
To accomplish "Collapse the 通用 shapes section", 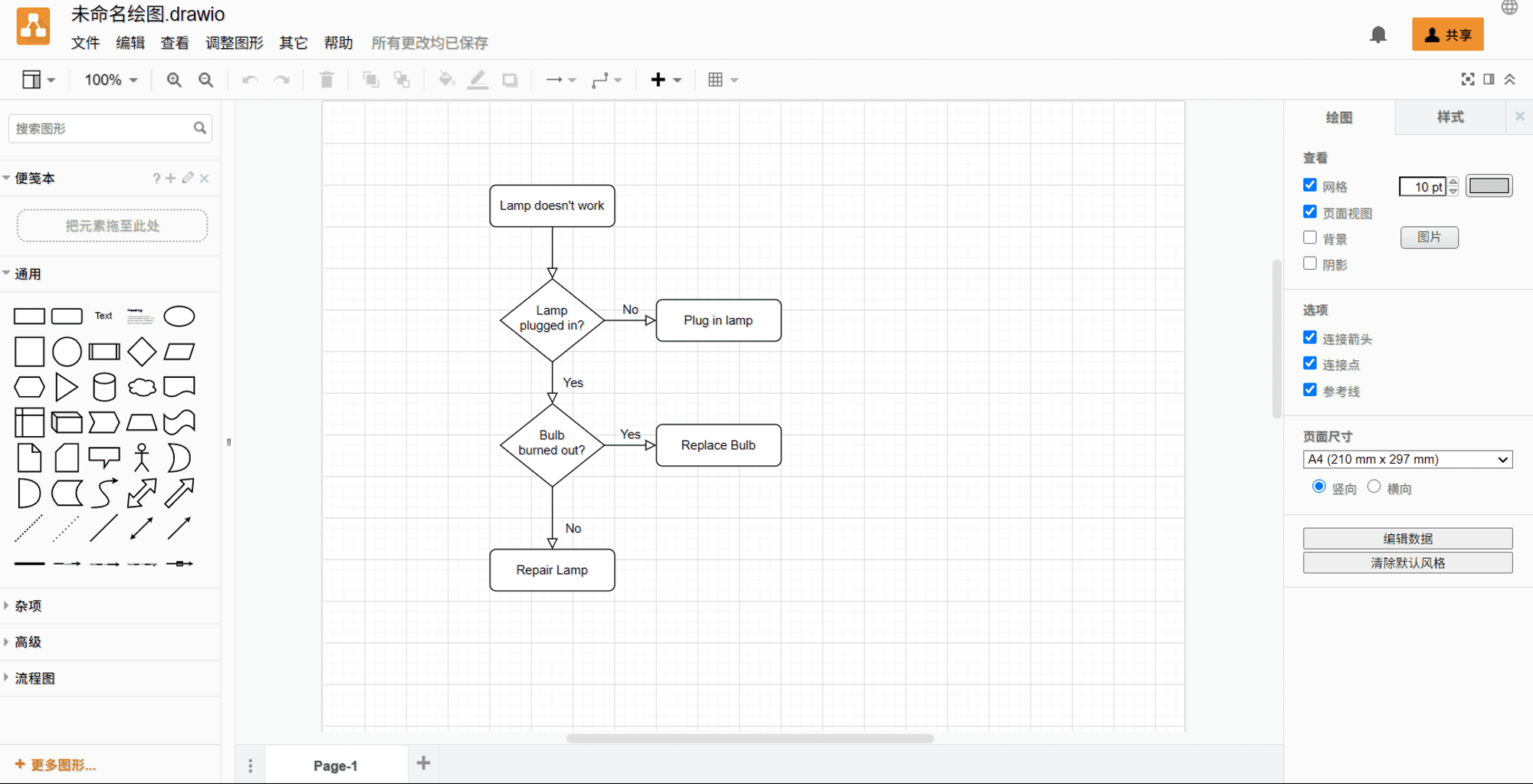I will click(x=110, y=274).
